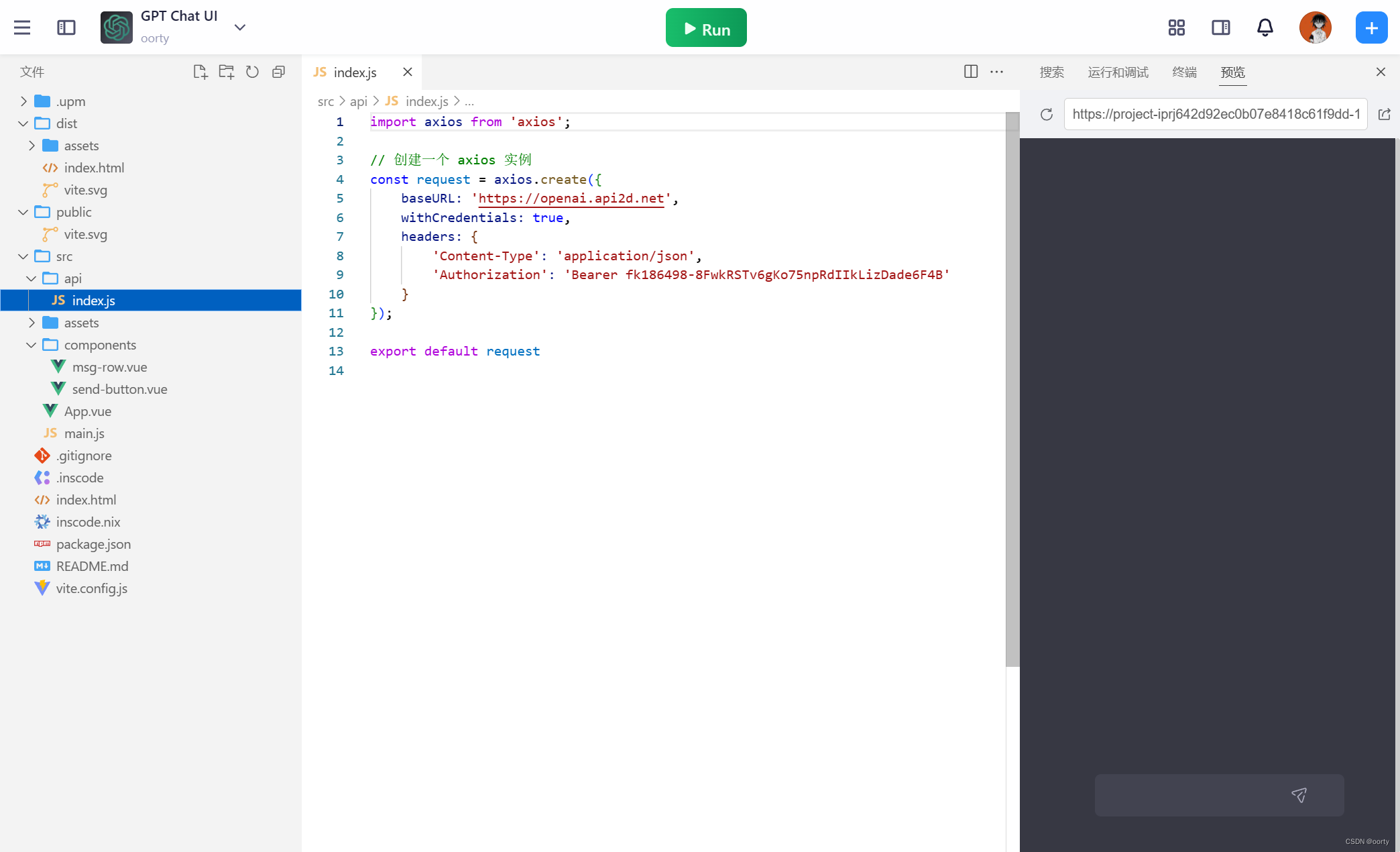Create a new folder in explorer

pyautogui.click(x=227, y=72)
